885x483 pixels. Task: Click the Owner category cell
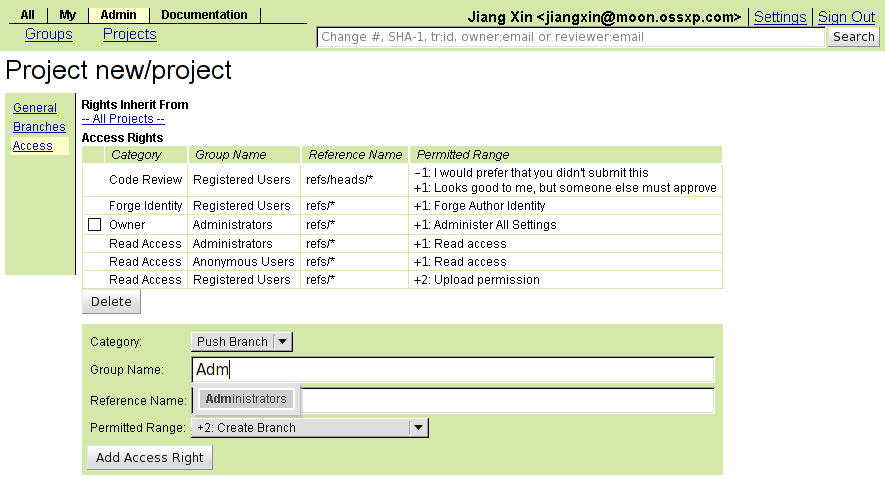point(146,225)
